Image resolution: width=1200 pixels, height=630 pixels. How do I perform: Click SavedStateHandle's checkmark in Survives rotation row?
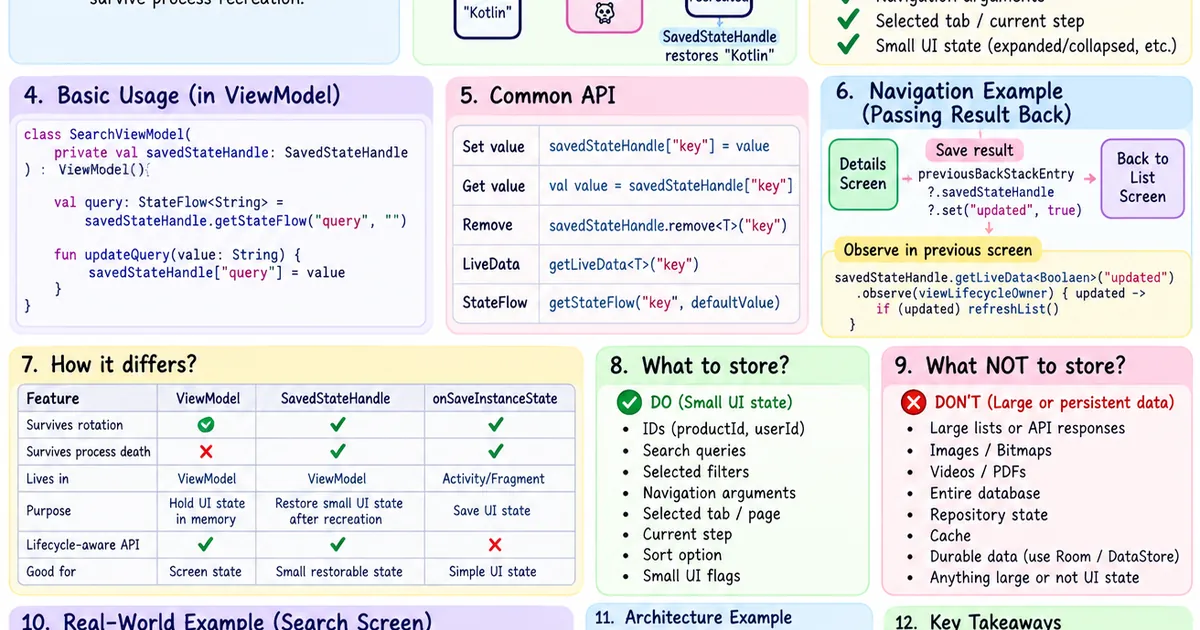click(x=338, y=425)
